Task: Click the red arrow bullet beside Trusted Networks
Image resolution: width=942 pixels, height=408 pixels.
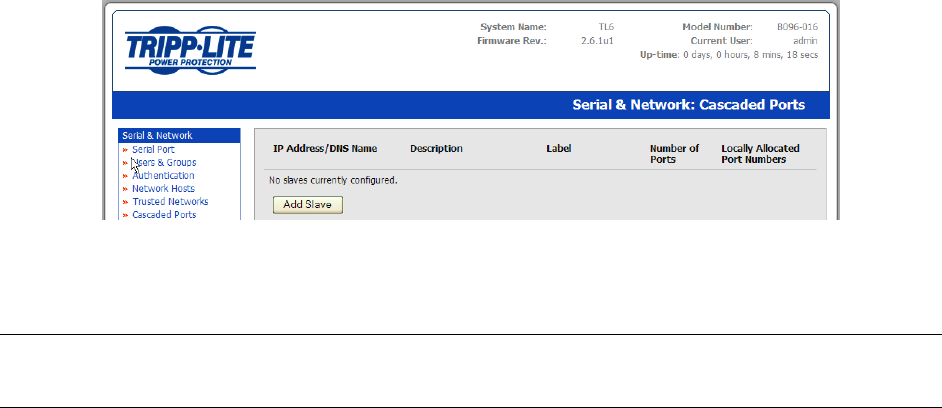Action: click(x=126, y=202)
